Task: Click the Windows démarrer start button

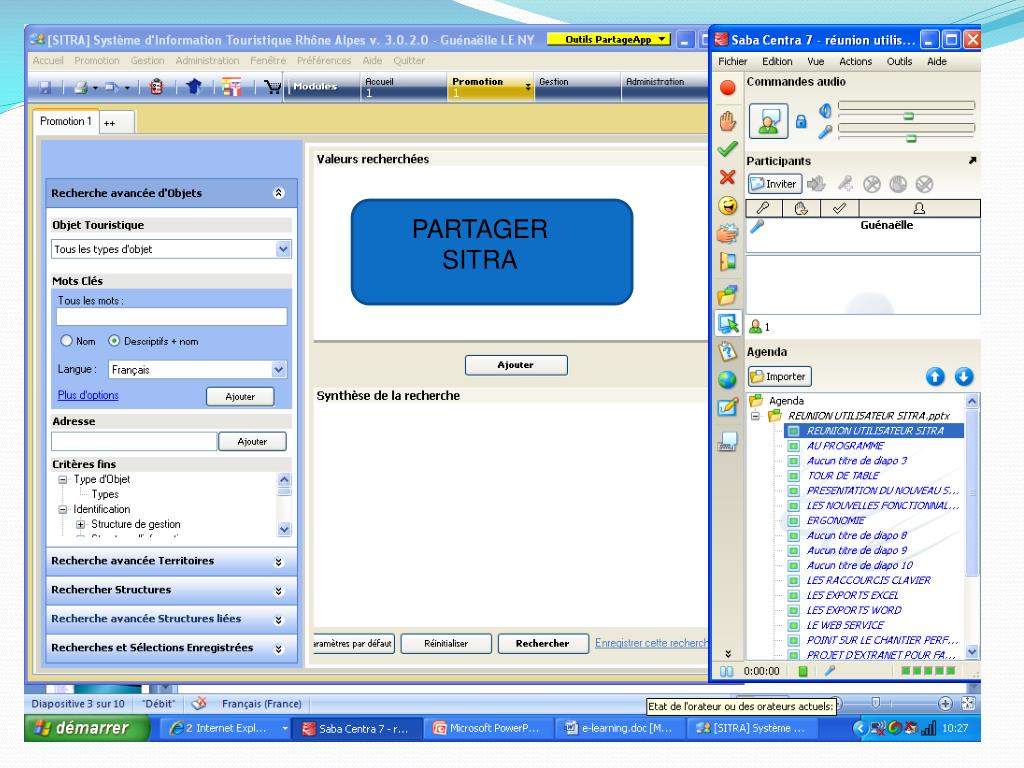Action: (x=86, y=728)
